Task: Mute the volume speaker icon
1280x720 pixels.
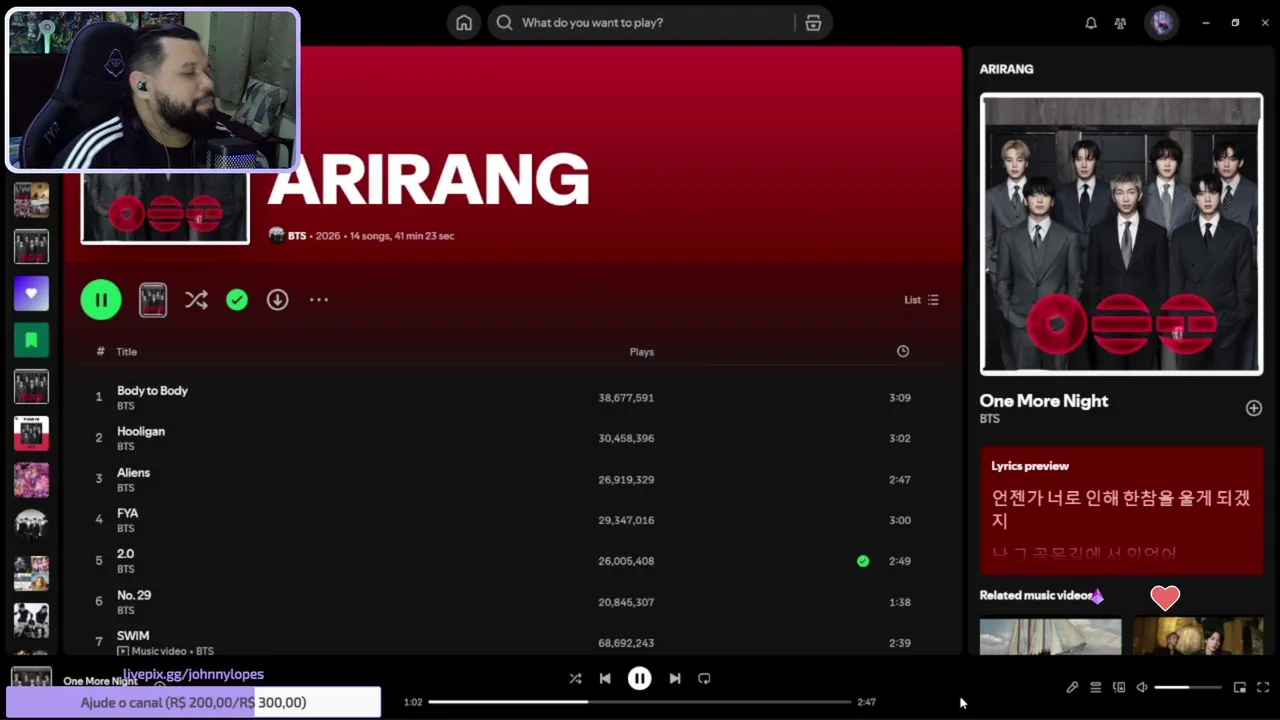Action: (1142, 687)
